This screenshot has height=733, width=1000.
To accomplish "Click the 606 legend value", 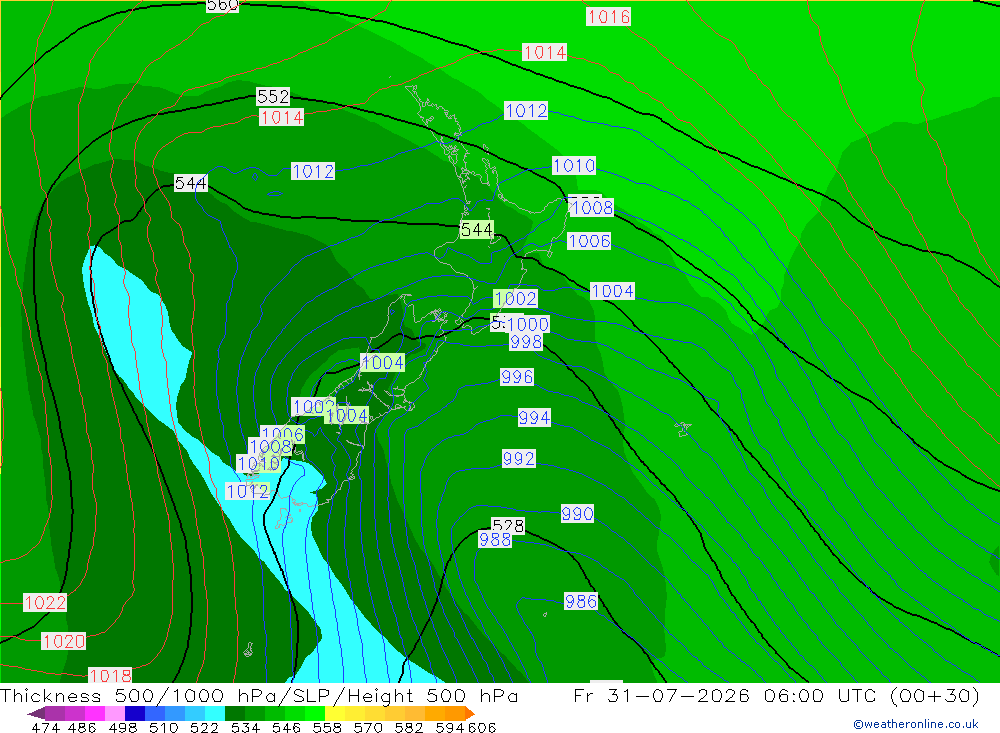I will coord(480,727).
